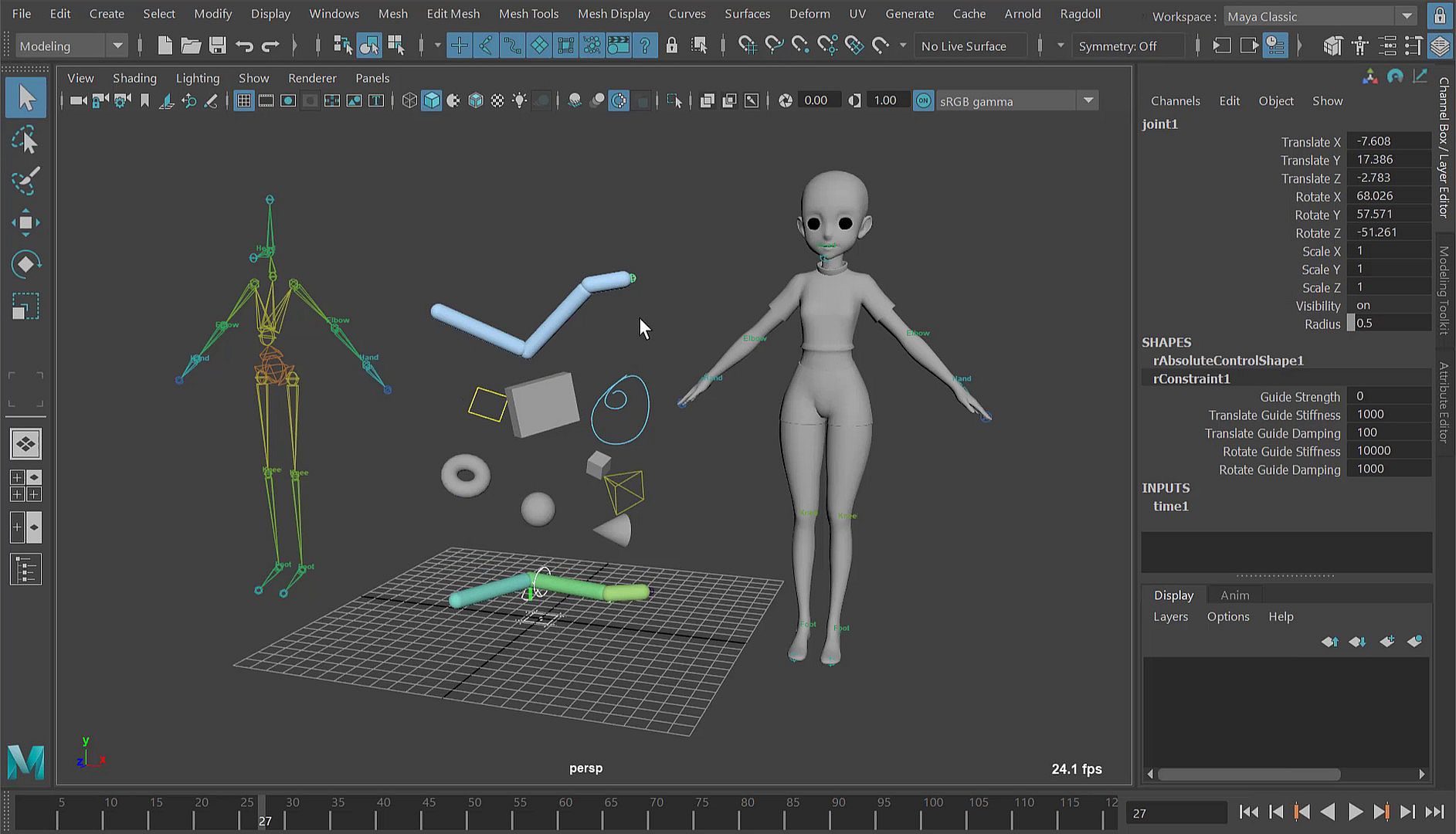The height and width of the screenshot is (834, 1456).
Task: Choose the Paint selection tool
Action: [x=25, y=182]
